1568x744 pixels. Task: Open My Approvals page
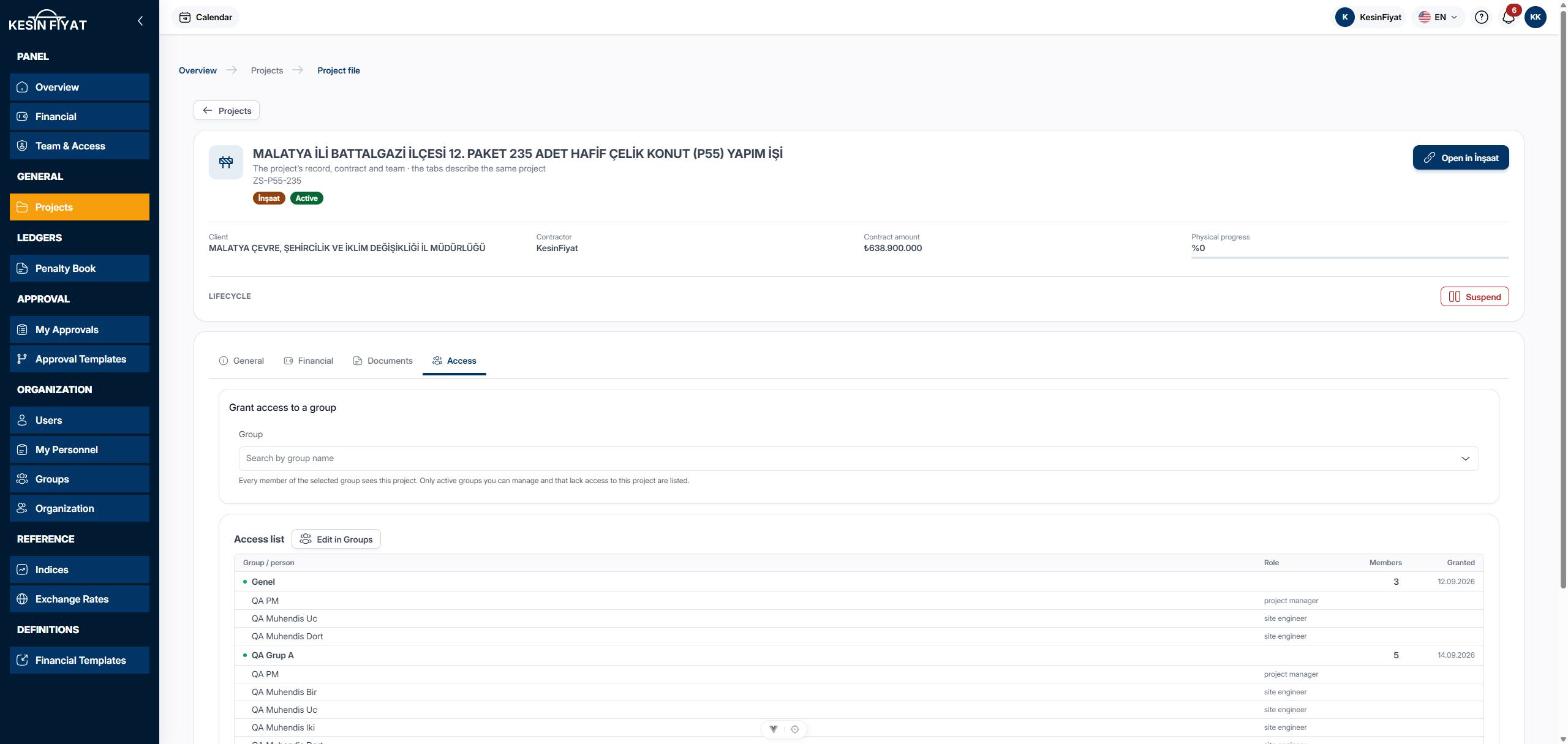tap(79, 329)
